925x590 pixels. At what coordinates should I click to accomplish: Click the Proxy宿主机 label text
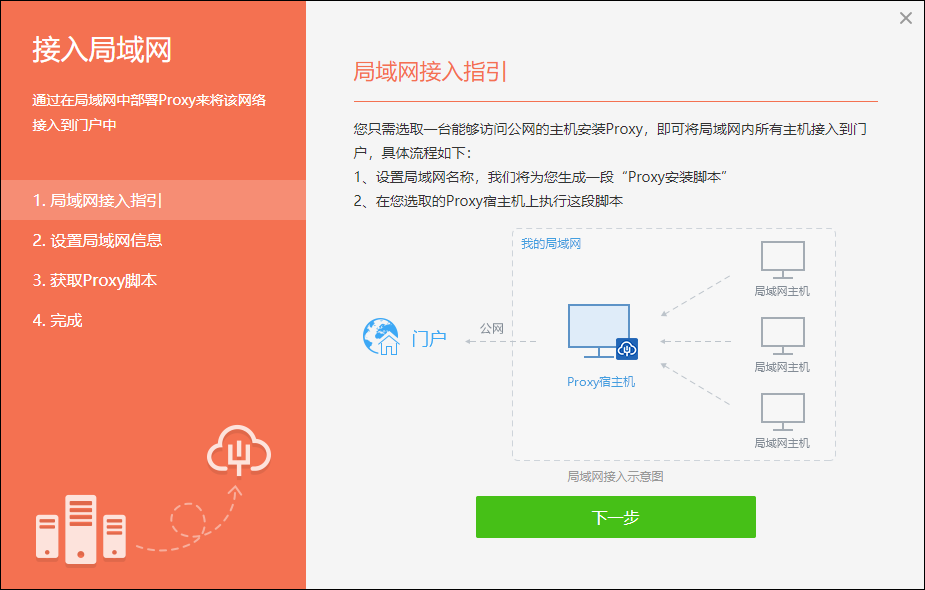coord(601,382)
